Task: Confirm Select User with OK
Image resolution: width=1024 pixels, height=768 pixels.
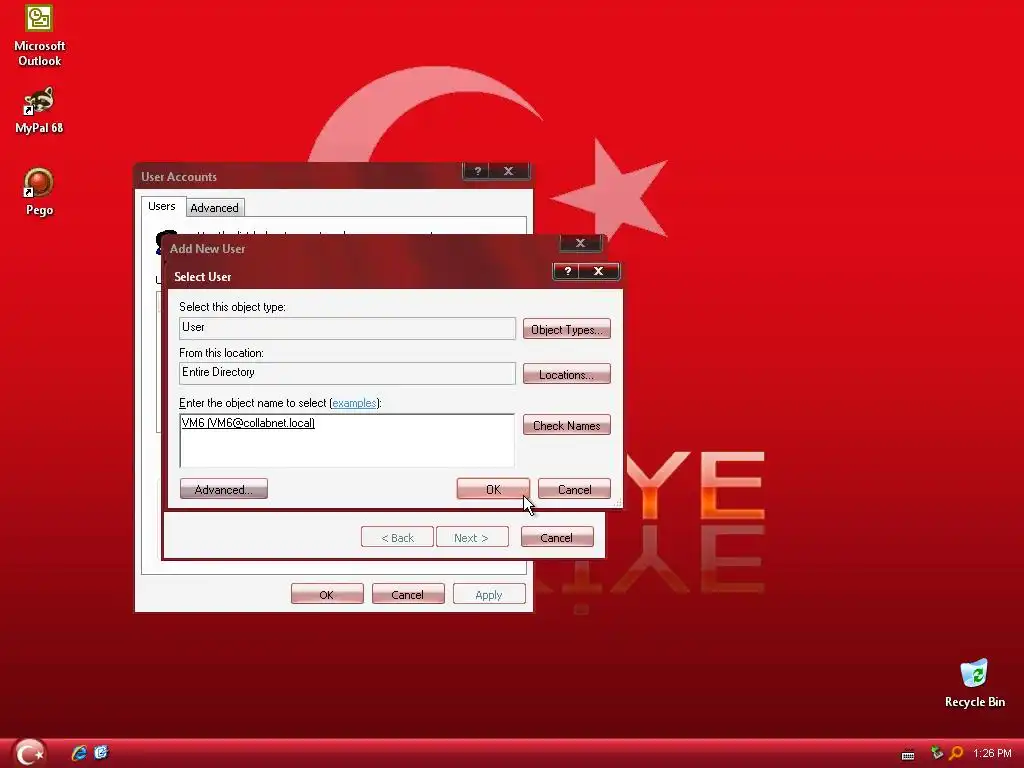Action: pos(493,489)
